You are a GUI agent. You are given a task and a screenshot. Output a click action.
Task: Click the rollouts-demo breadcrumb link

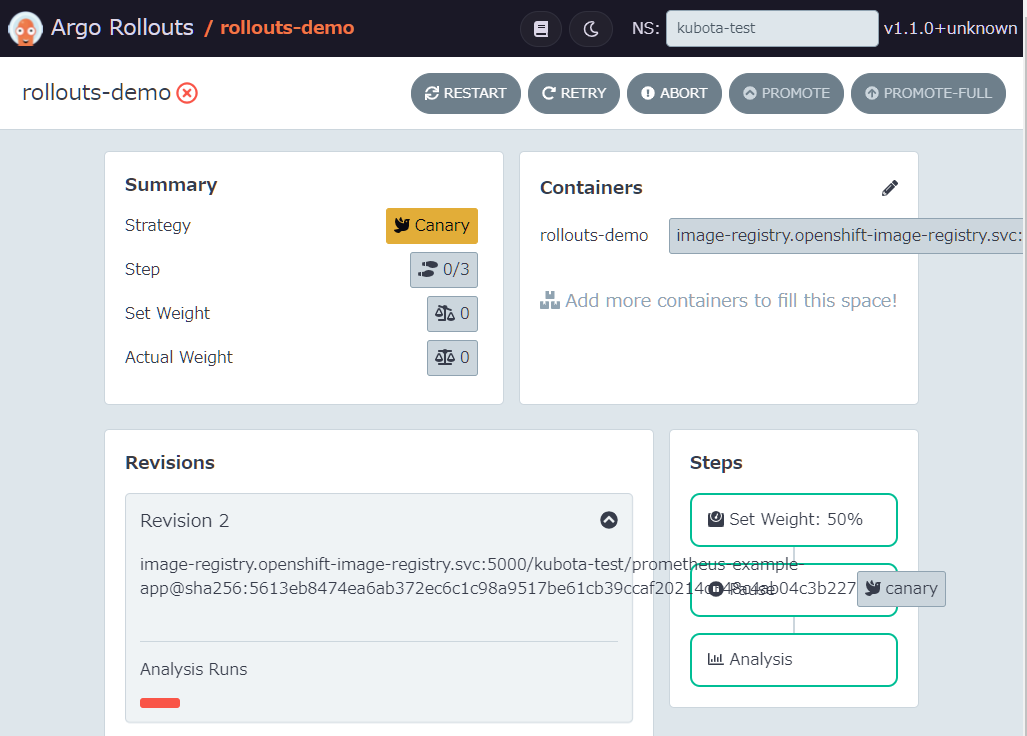[287, 28]
